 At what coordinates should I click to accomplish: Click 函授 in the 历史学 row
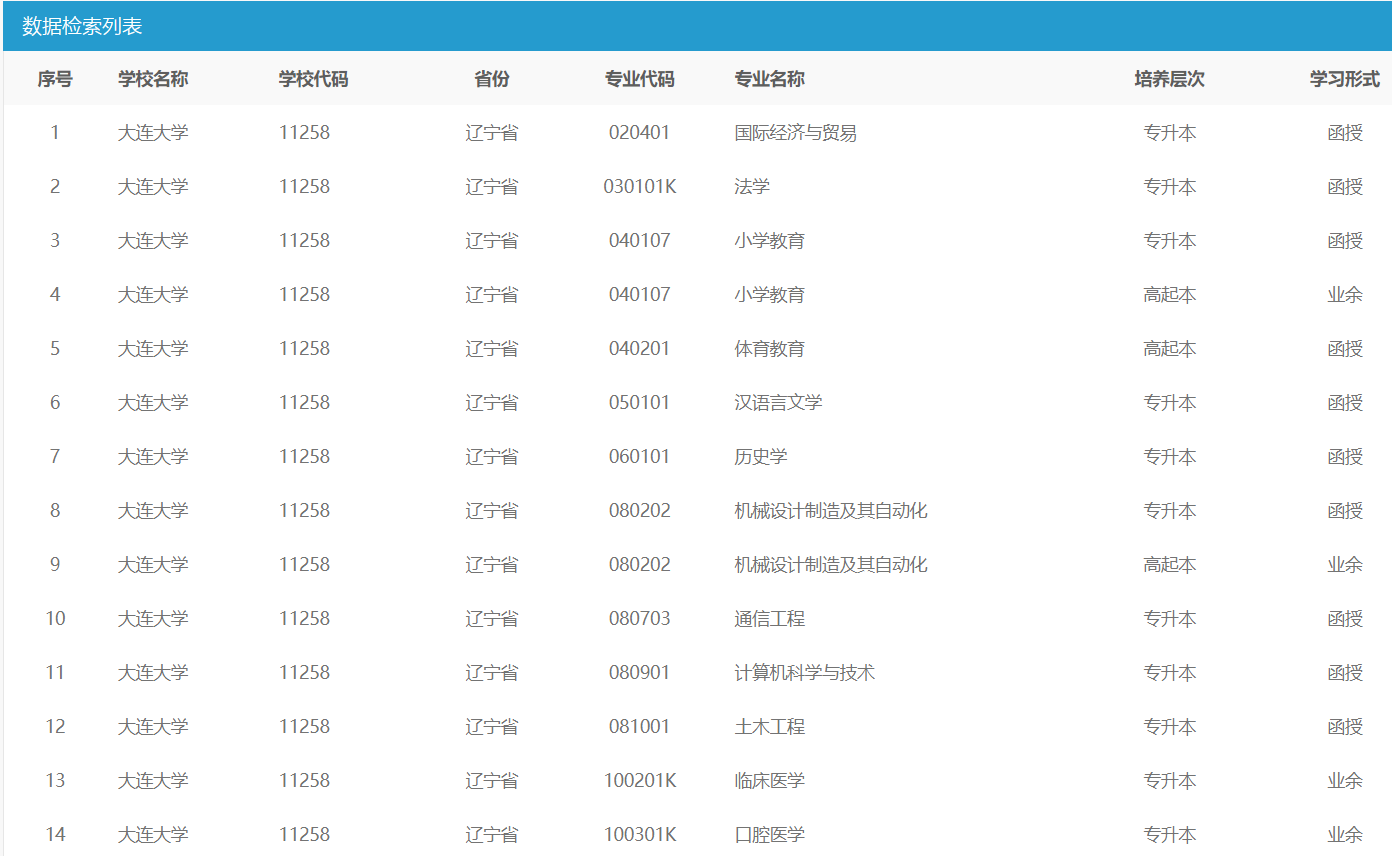click(x=1345, y=457)
